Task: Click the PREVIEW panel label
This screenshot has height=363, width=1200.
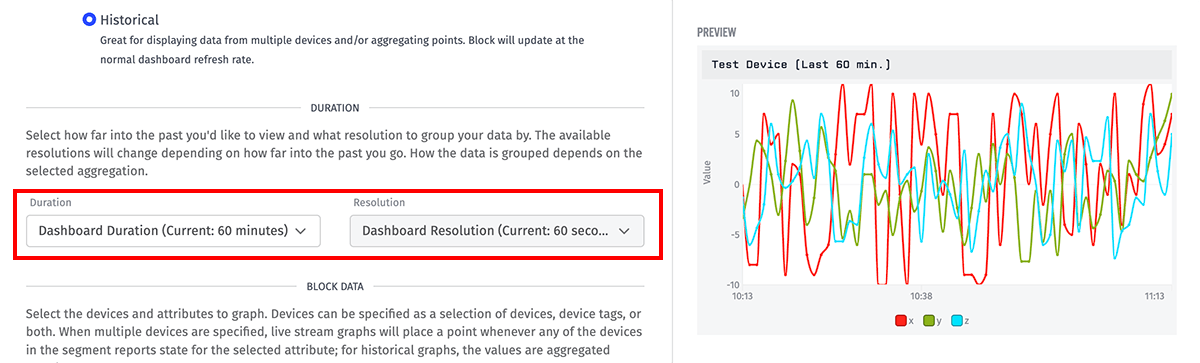Action: tap(716, 32)
